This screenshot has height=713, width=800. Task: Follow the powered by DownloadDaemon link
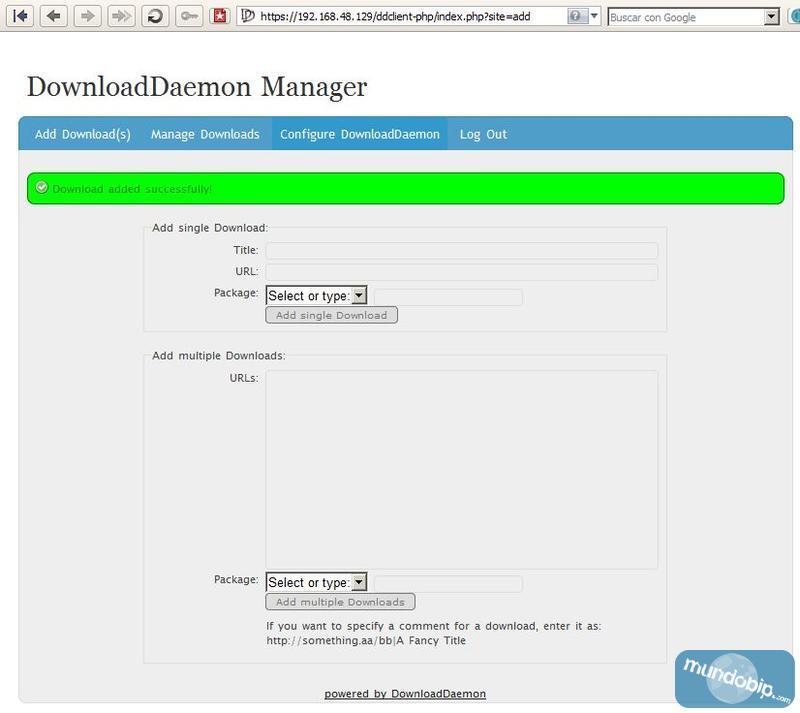tap(405, 694)
